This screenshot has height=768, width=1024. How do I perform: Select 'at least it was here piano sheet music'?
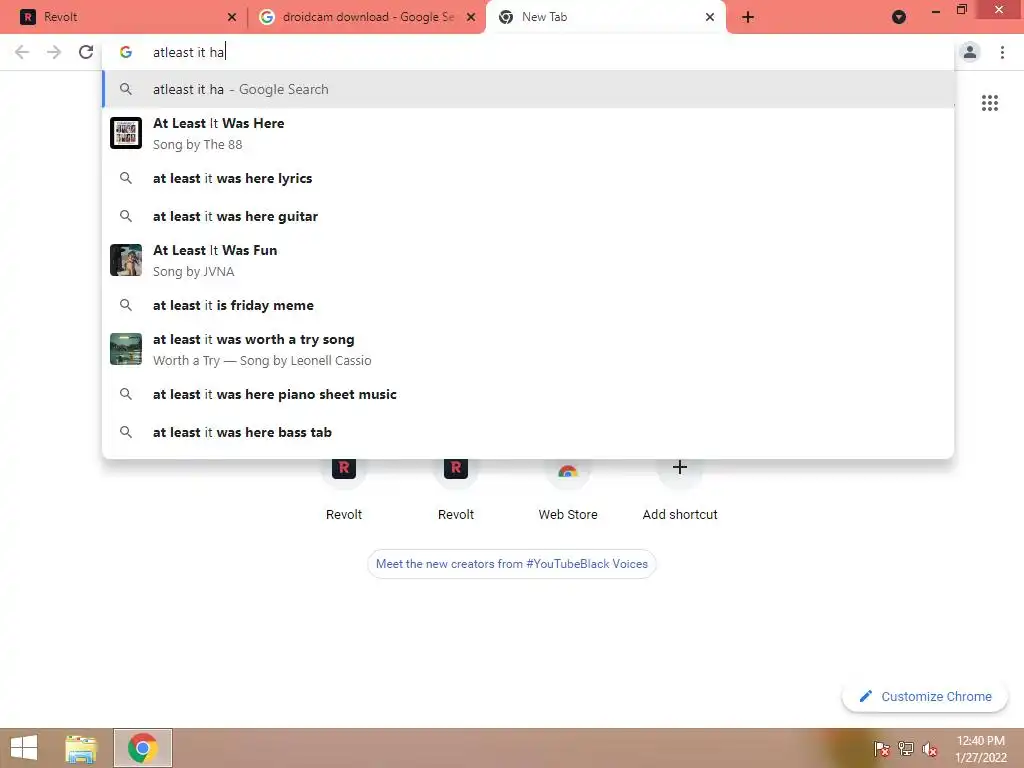click(x=528, y=394)
